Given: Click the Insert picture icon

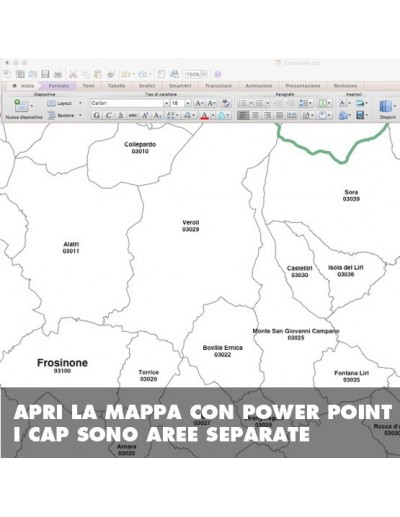Looking at the screenshot, I should [x=360, y=103].
